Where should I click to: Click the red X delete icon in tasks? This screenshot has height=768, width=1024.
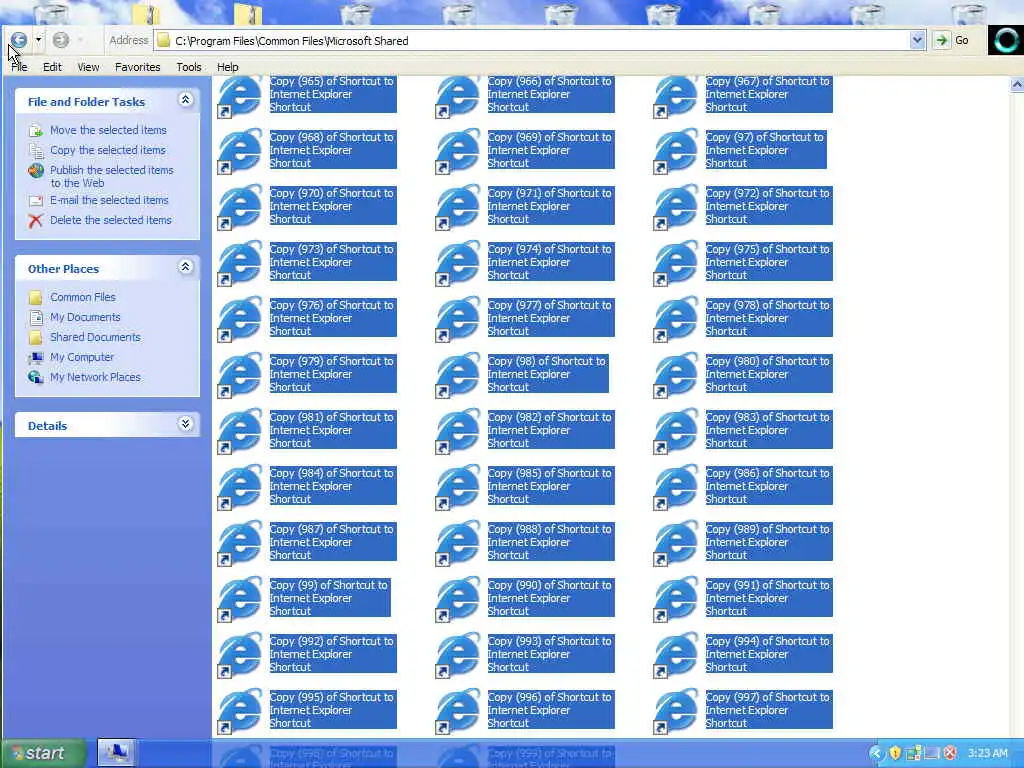36,221
